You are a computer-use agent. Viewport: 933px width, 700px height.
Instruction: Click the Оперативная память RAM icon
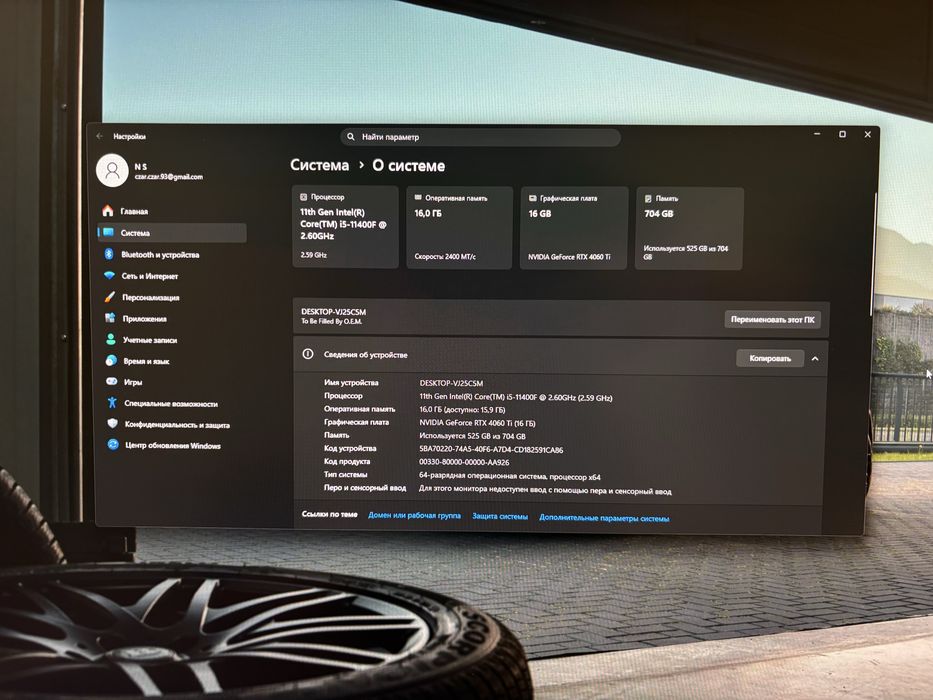pos(418,198)
